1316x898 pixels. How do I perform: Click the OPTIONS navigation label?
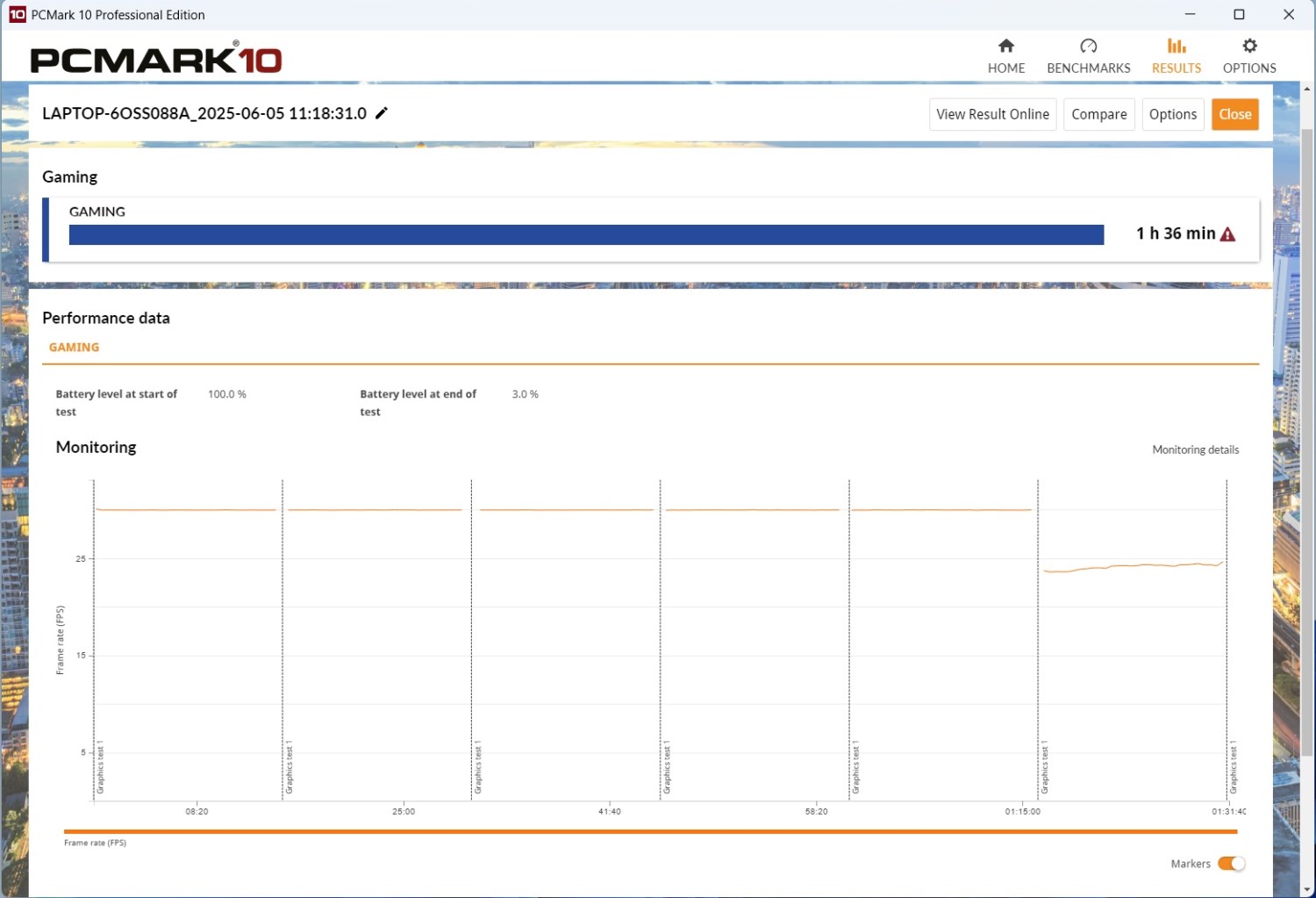1249,68
